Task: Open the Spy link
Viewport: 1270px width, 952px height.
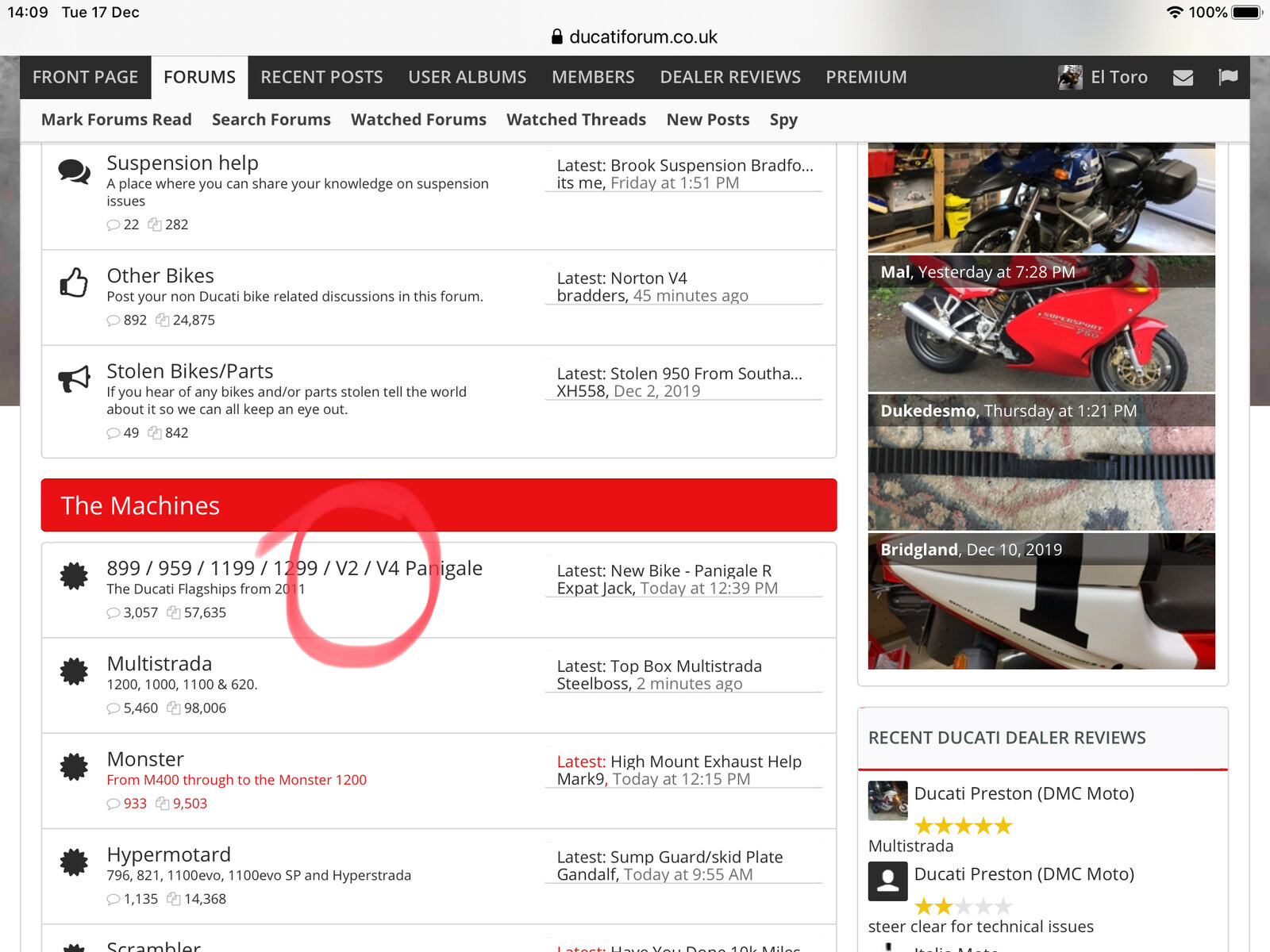Action: tap(783, 120)
